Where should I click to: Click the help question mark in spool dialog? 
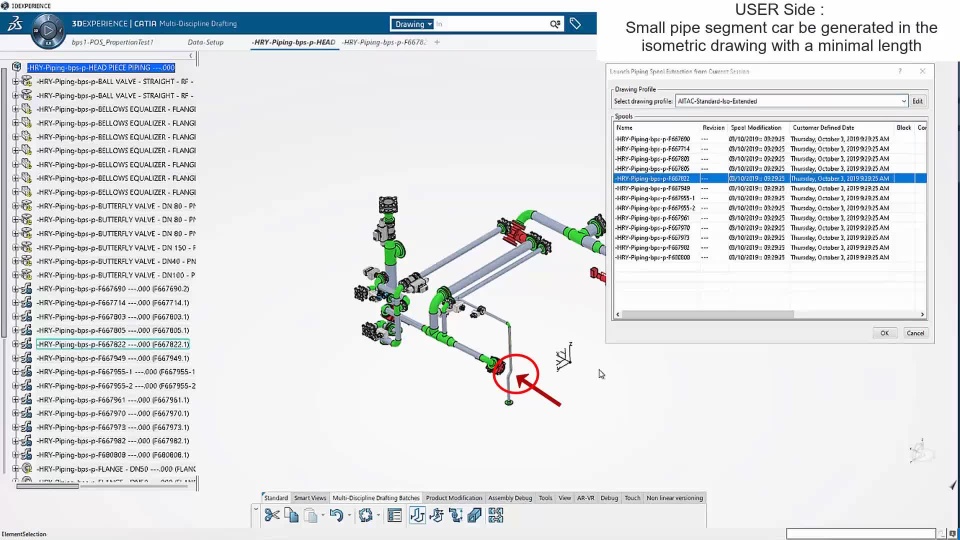(899, 71)
